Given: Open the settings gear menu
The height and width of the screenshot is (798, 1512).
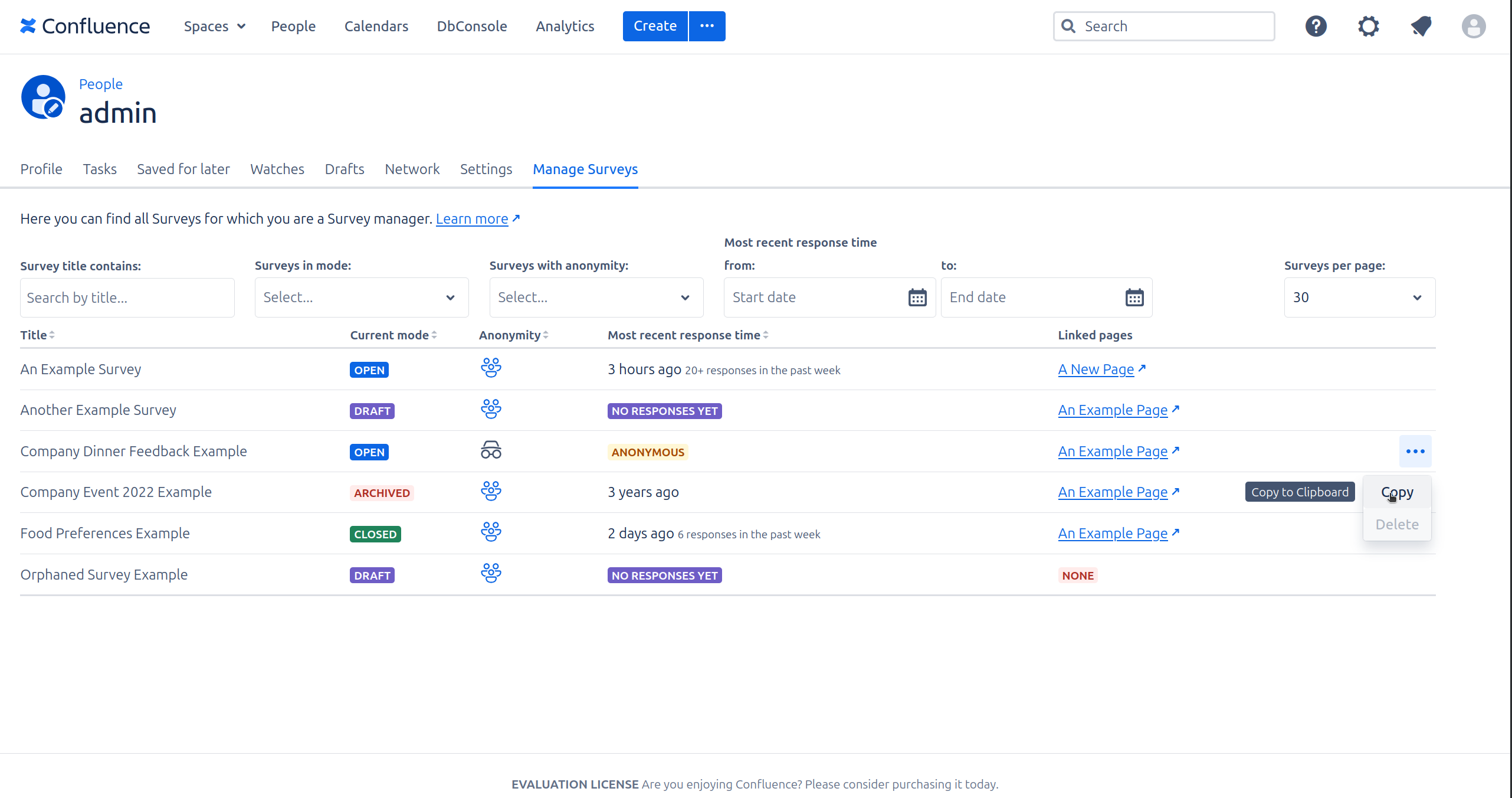Looking at the screenshot, I should (1368, 26).
